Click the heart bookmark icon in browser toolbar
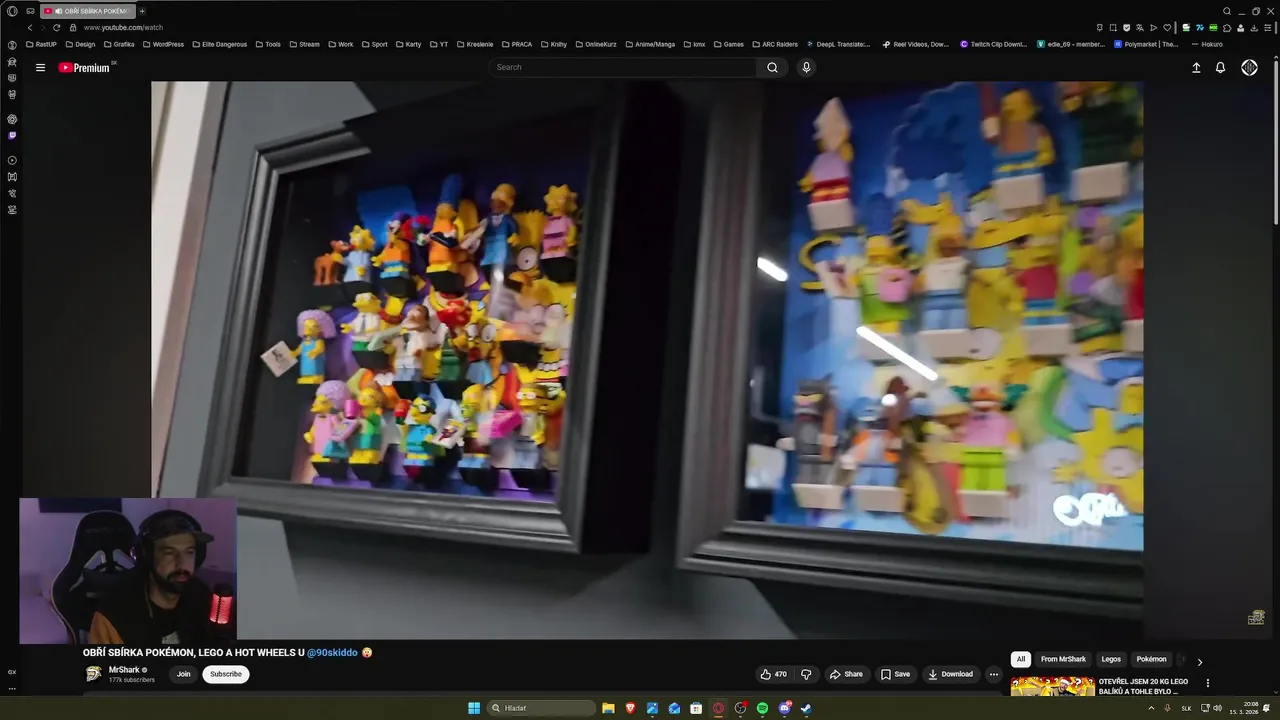 (1166, 28)
